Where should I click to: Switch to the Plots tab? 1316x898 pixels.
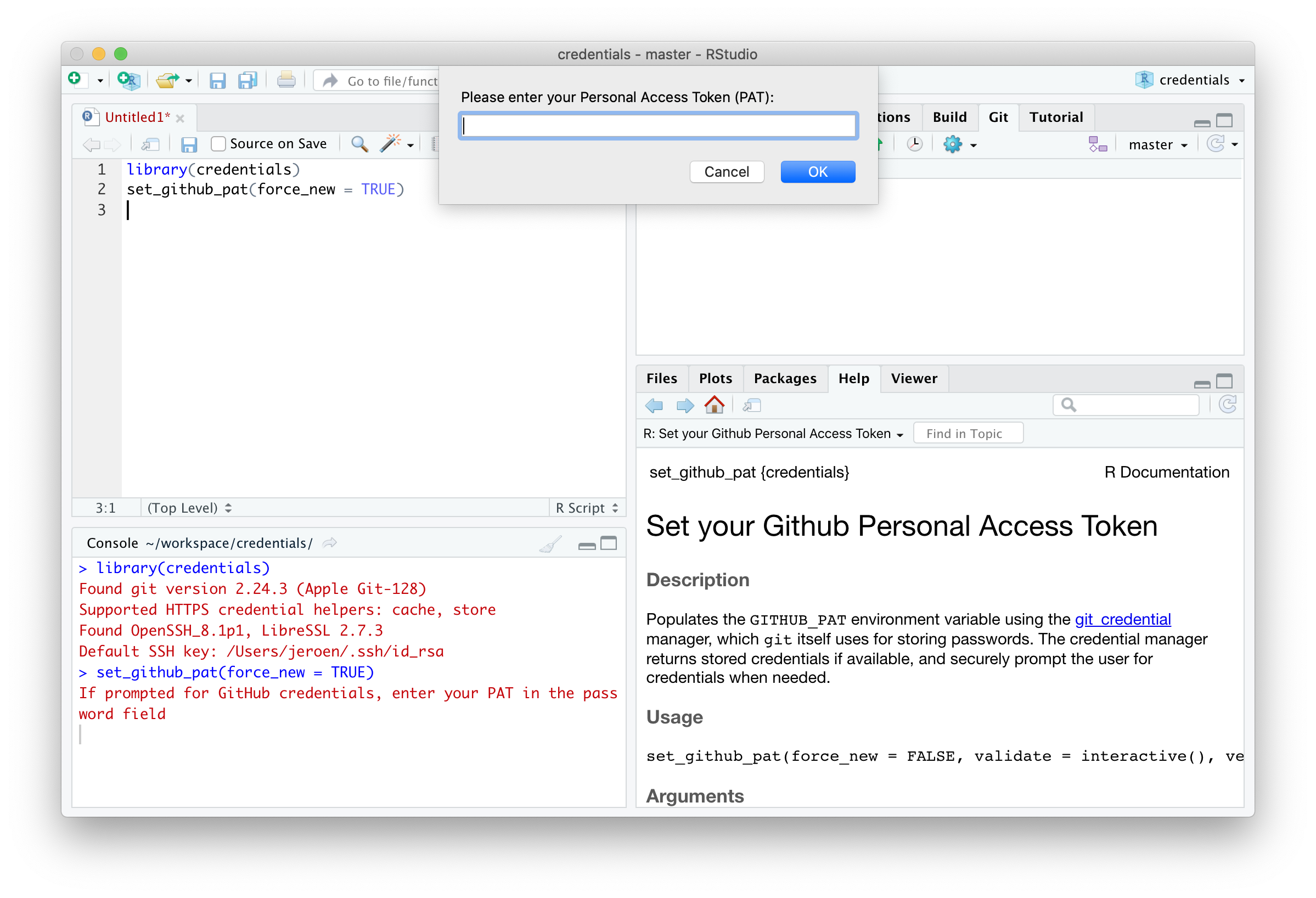coord(715,378)
